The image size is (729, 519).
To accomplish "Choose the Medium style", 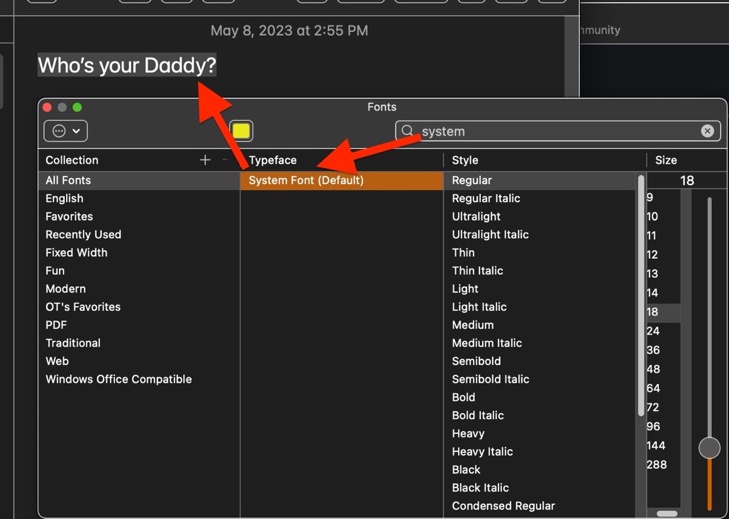I will (540, 326).
